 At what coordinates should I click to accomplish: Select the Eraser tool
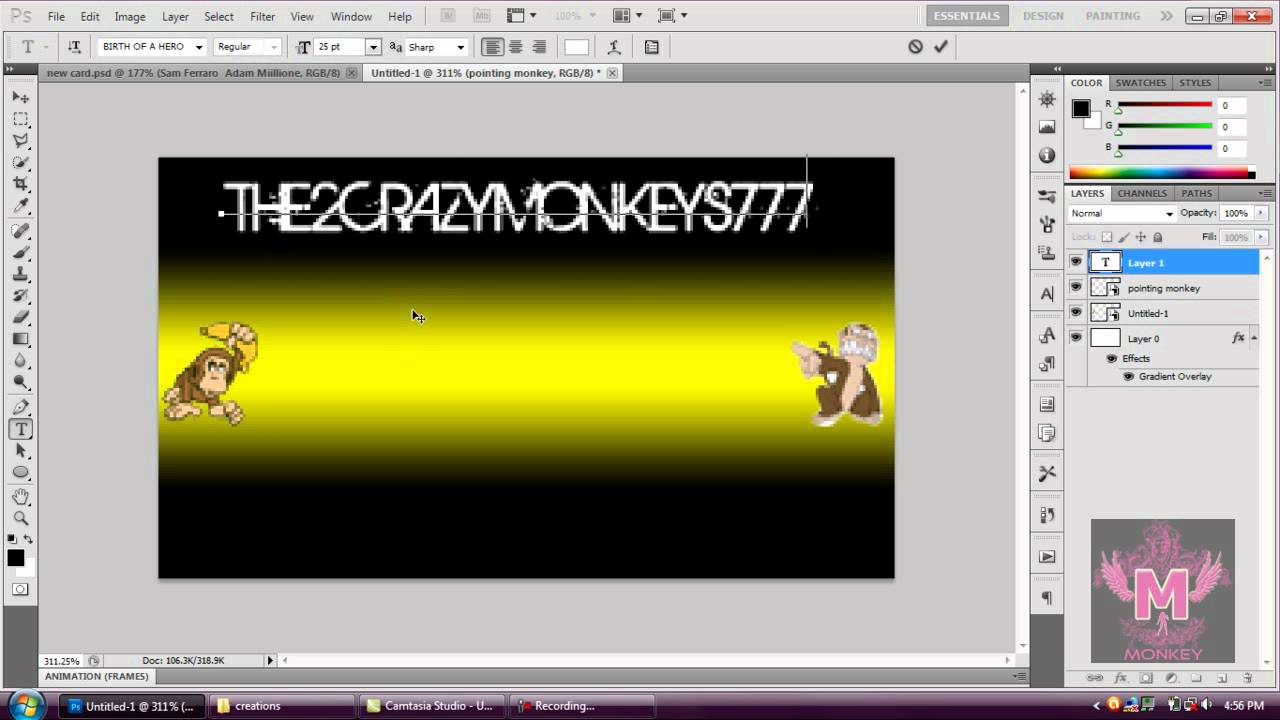coord(20,317)
